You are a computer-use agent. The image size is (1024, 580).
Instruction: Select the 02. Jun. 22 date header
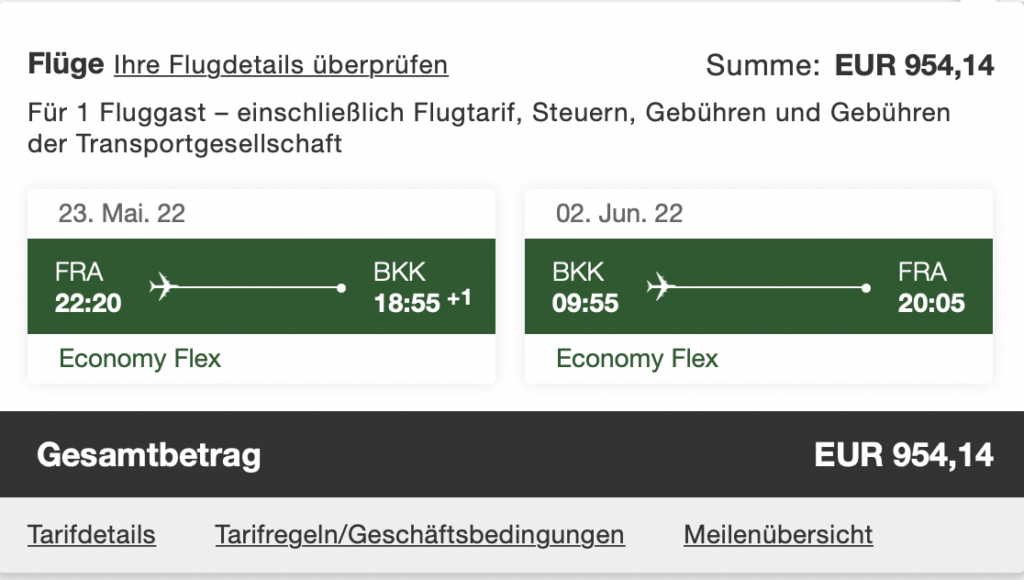click(619, 213)
